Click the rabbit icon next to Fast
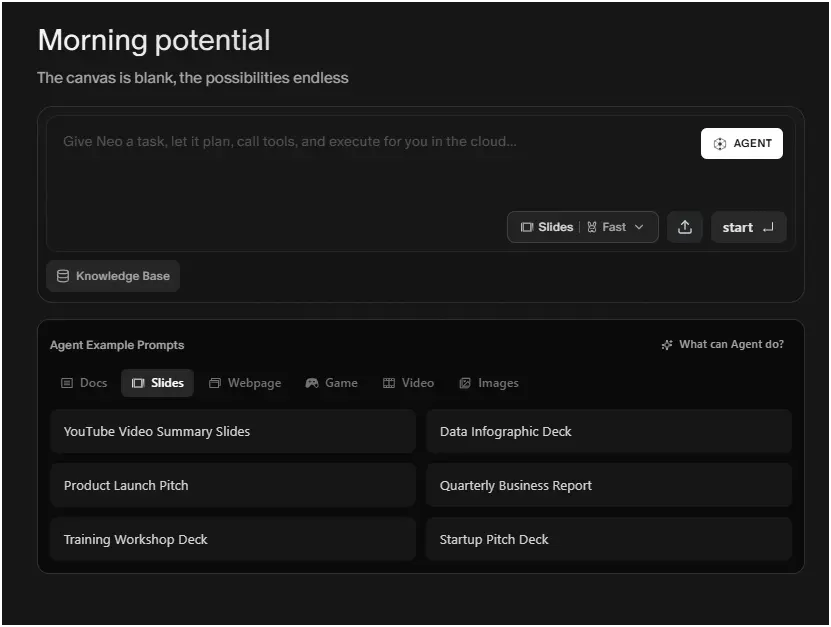 [592, 227]
